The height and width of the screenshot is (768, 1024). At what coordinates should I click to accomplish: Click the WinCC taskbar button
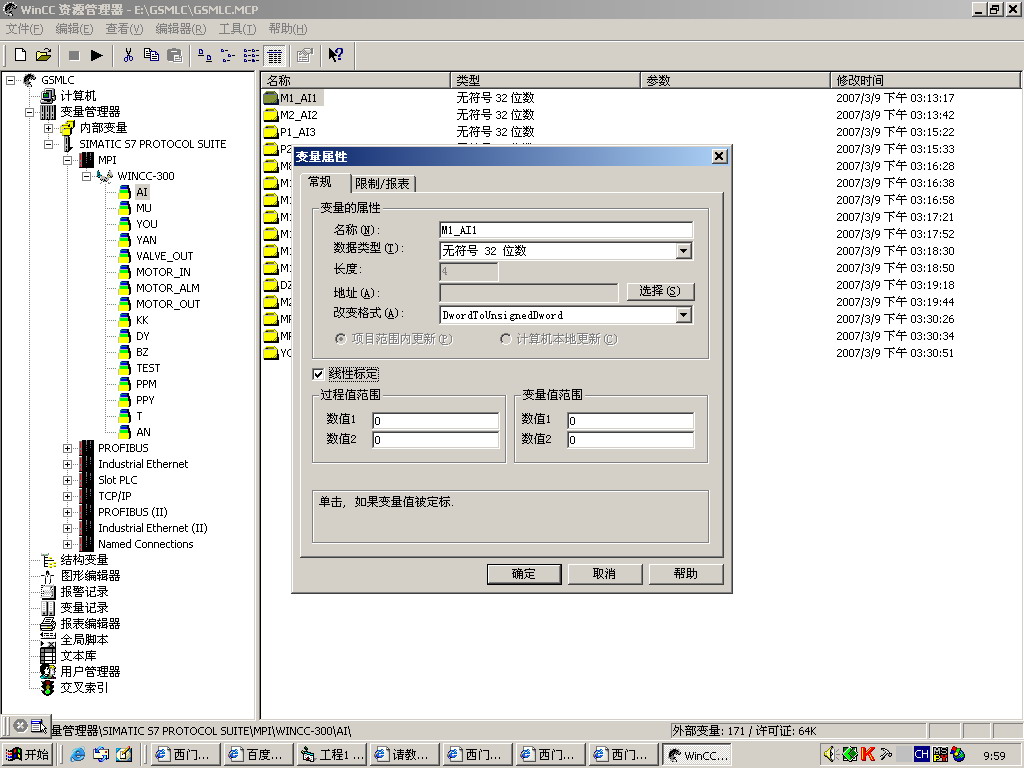coord(698,755)
